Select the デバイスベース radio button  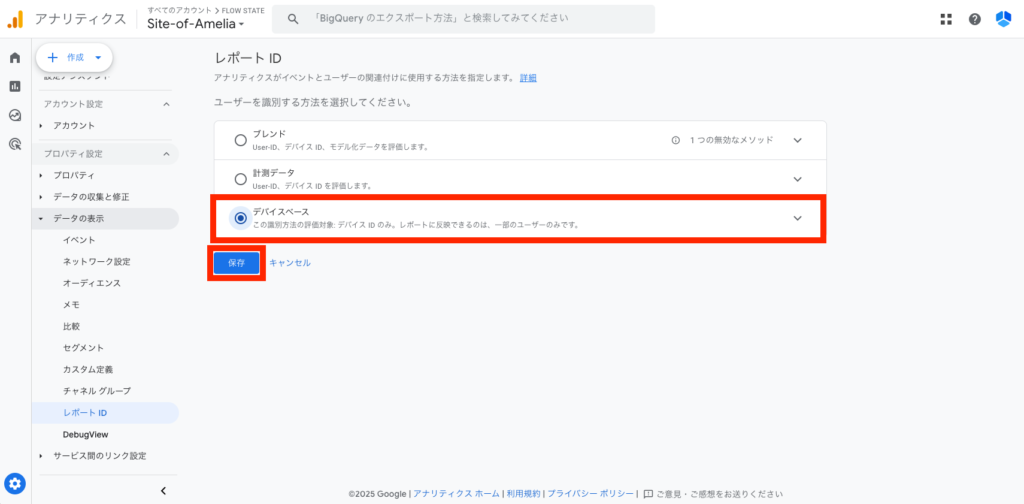[x=240, y=218]
